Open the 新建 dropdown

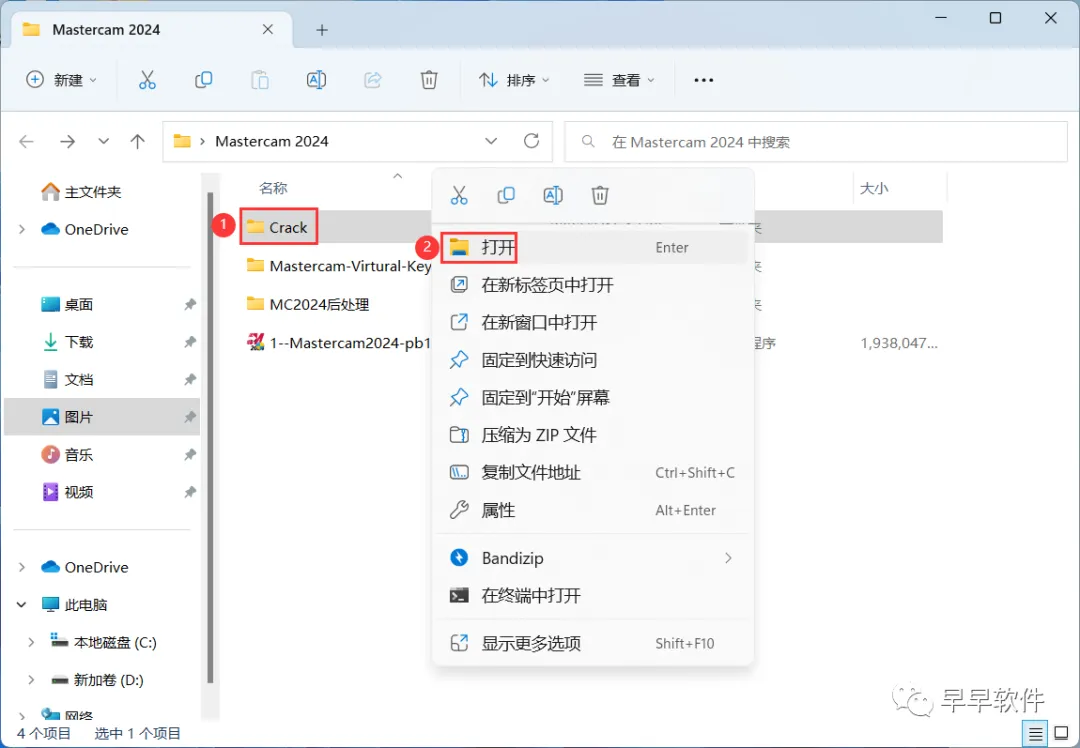point(61,80)
